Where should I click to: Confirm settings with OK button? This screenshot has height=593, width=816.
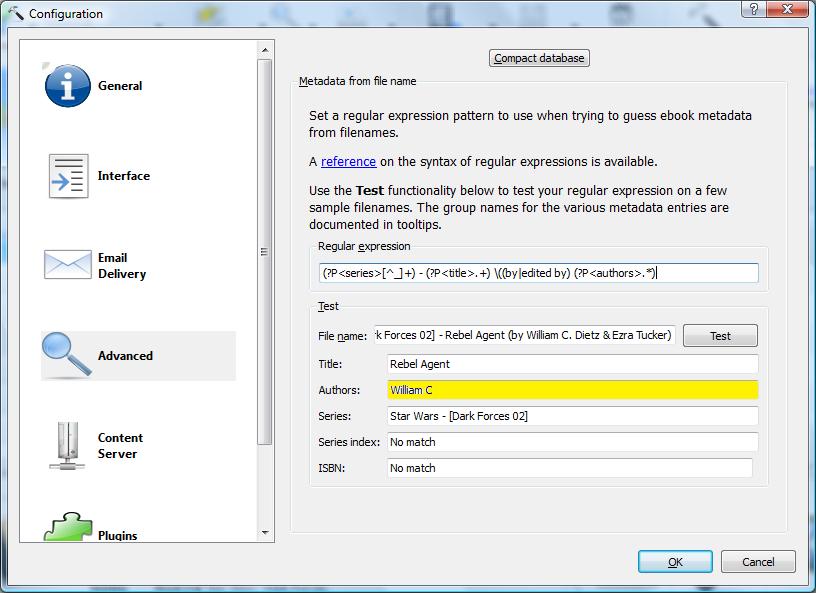pyautogui.click(x=675, y=562)
